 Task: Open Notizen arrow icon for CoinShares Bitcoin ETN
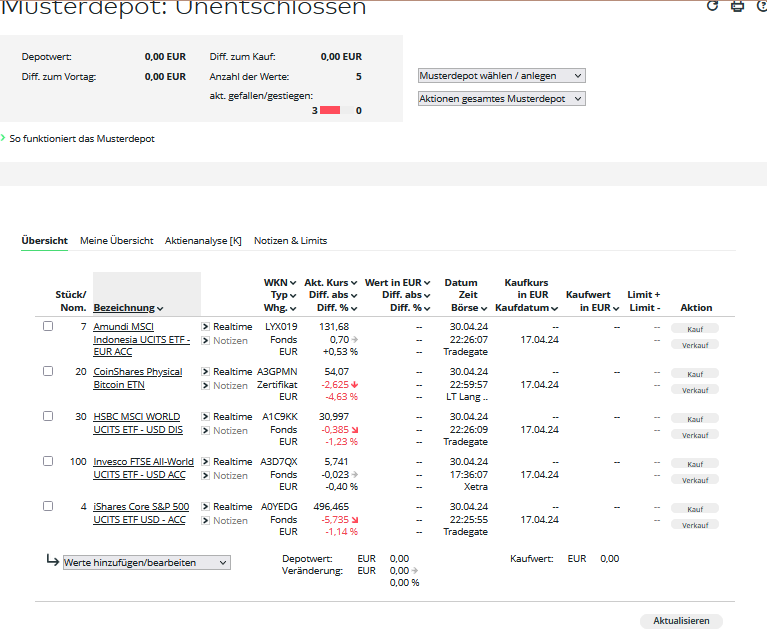coord(205,386)
